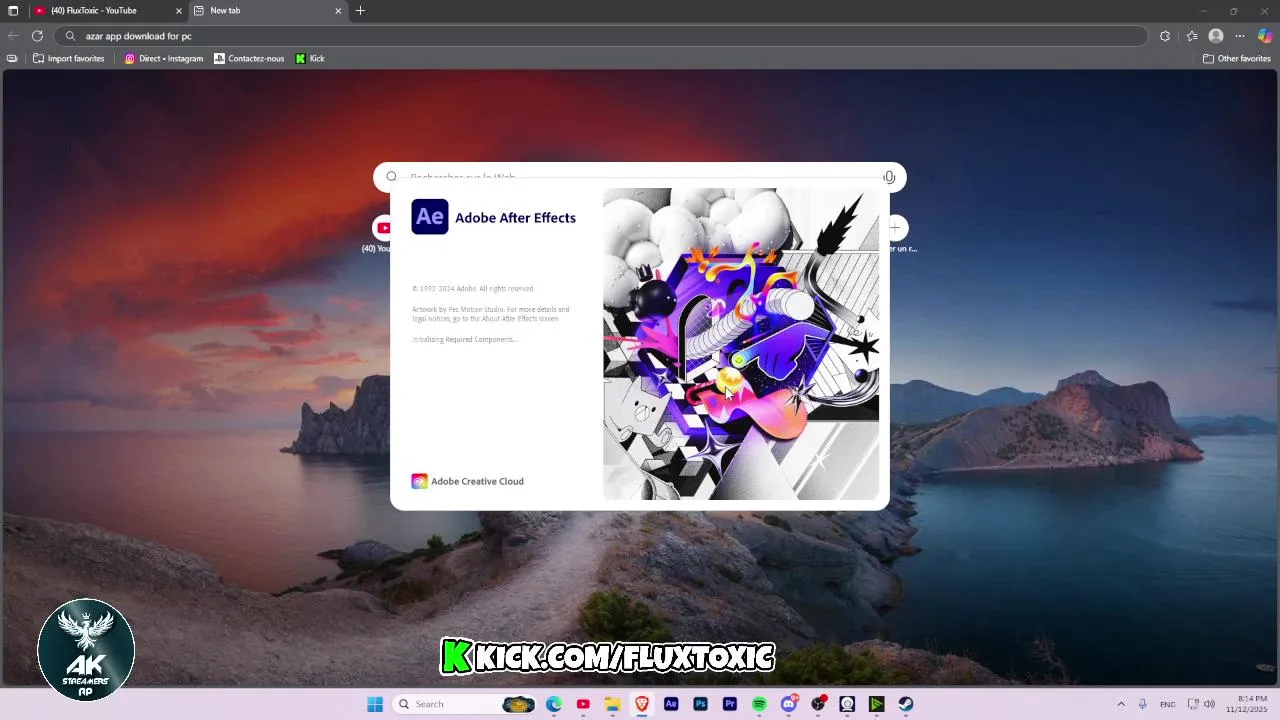The width and height of the screenshot is (1280, 720).
Task: Open Spotify from the taskbar
Action: pos(759,704)
